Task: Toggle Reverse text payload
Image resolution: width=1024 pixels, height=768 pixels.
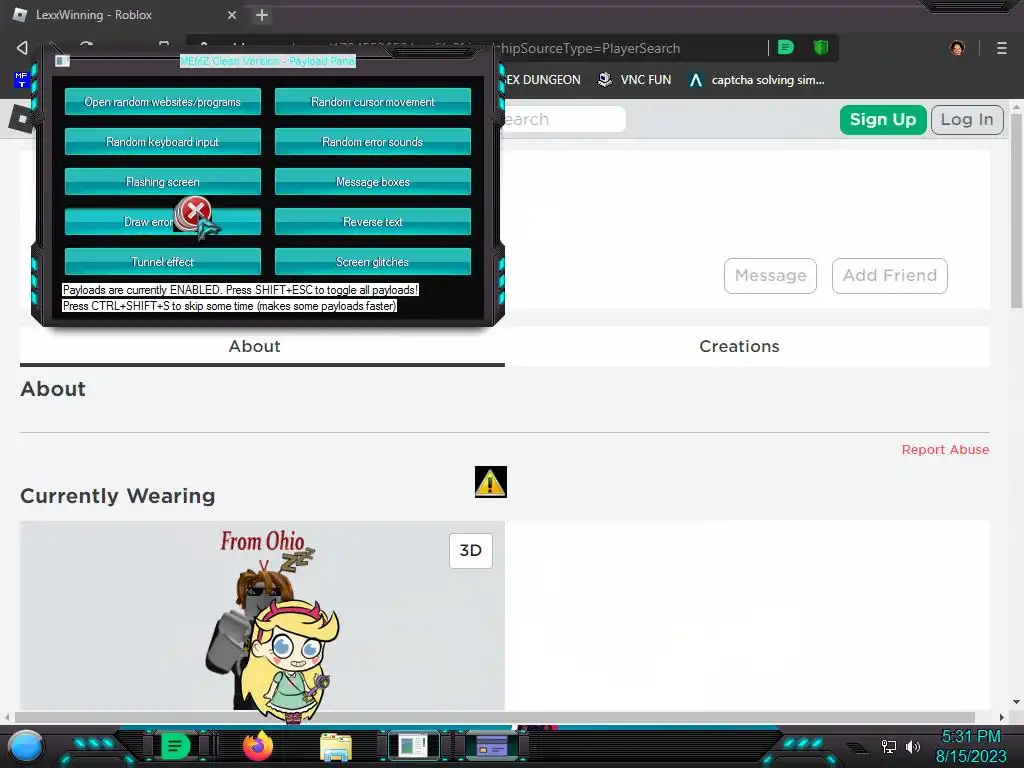Action: (373, 222)
